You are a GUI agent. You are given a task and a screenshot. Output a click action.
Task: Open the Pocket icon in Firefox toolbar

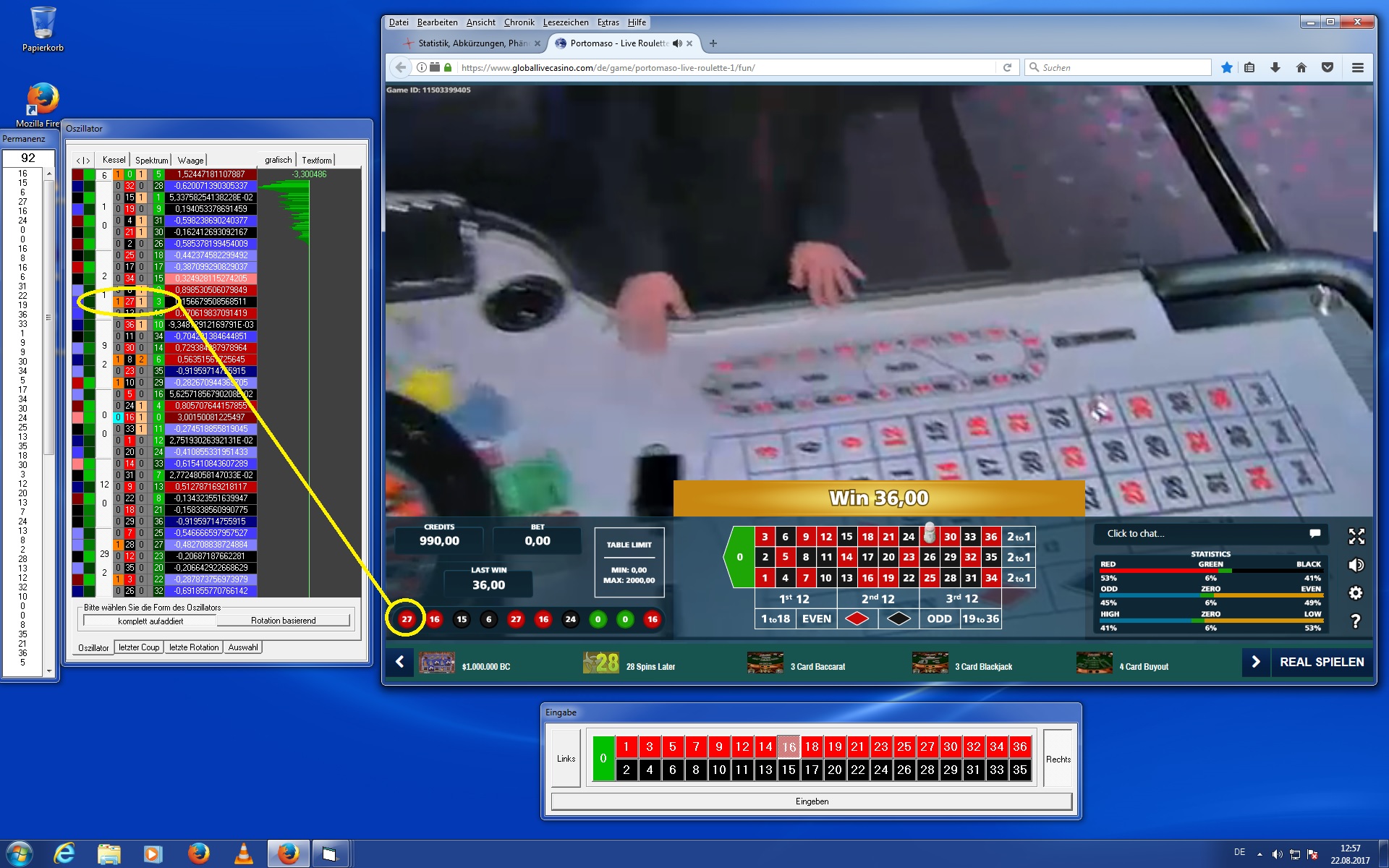(1328, 67)
